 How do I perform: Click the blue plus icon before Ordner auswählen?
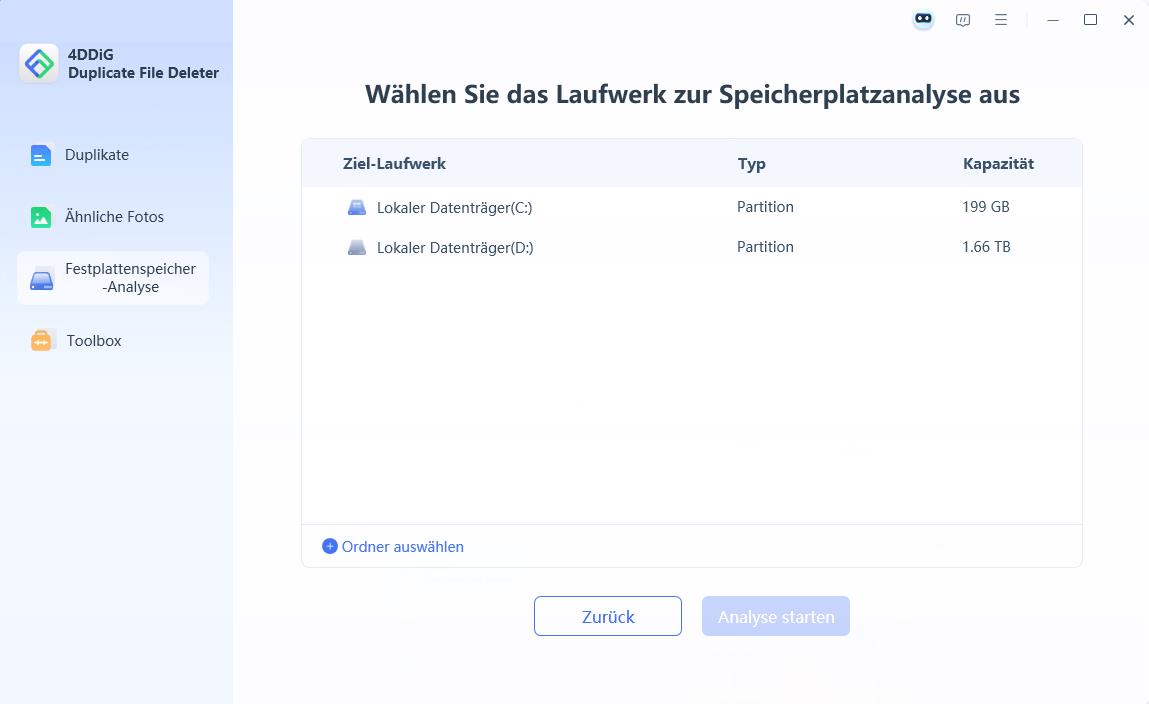329,546
